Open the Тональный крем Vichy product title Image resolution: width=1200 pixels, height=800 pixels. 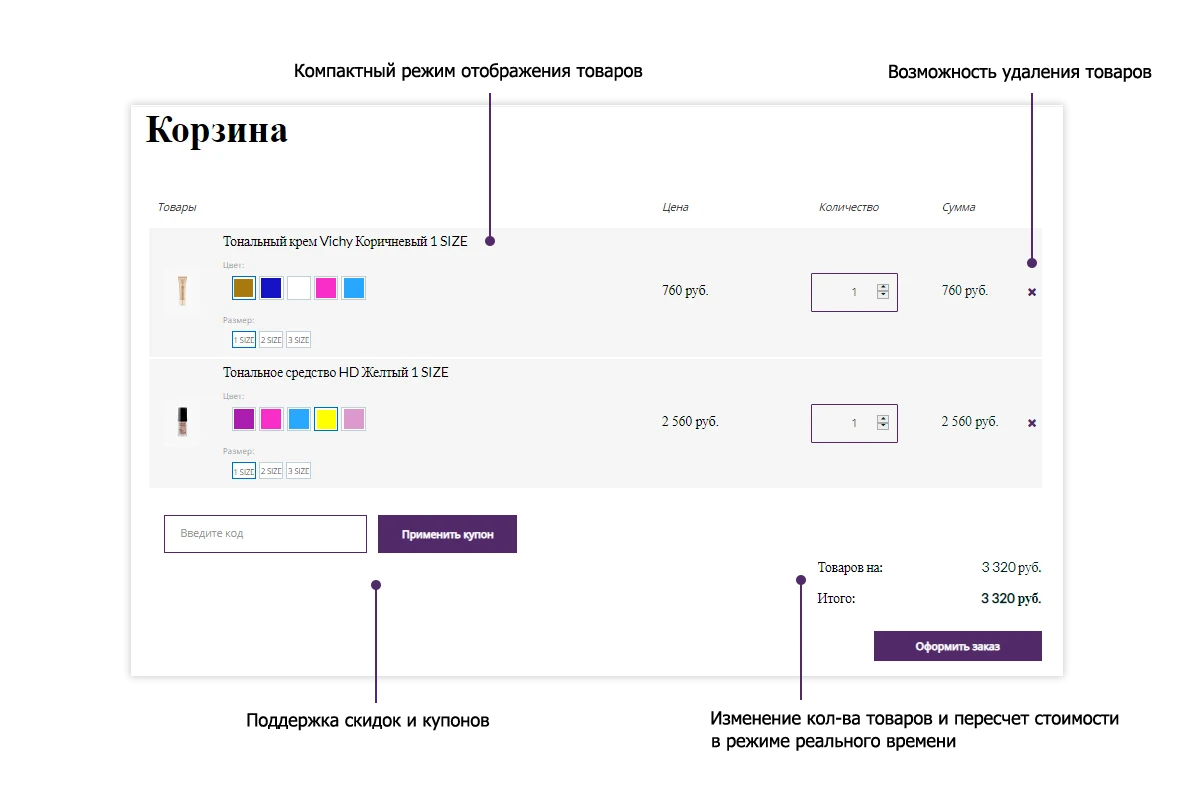(x=345, y=241)
